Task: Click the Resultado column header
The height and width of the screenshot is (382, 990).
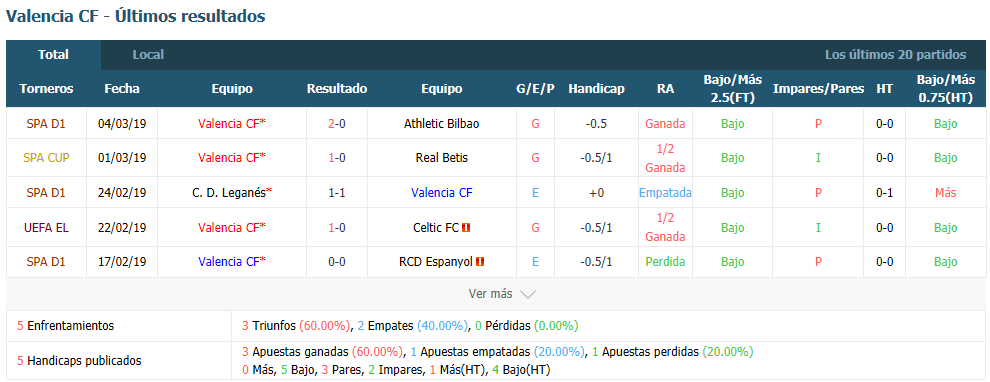Action: pyautogui.click(x=337, y=89)
